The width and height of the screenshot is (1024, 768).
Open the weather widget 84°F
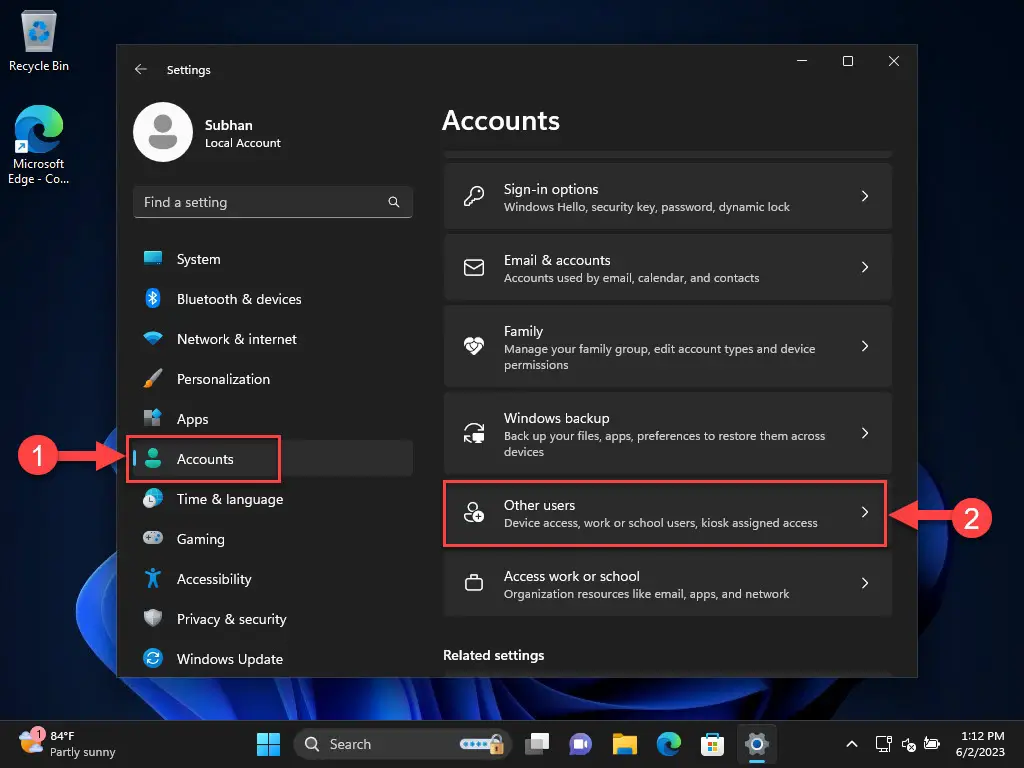[x=67, y=743]
